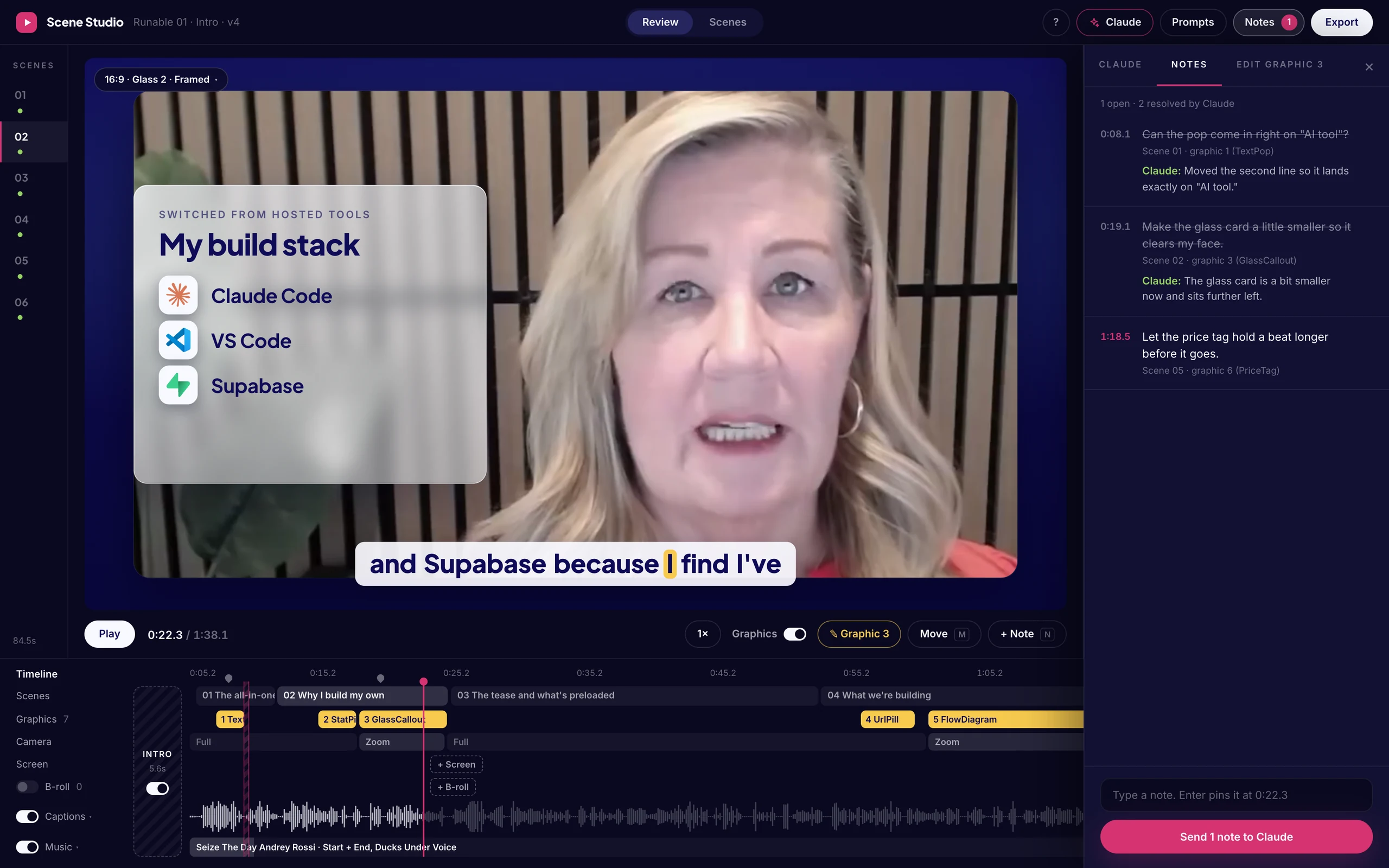Close the right side panel
Image resolution: width=1389 pixels, height=868 pixels.
1368,67
